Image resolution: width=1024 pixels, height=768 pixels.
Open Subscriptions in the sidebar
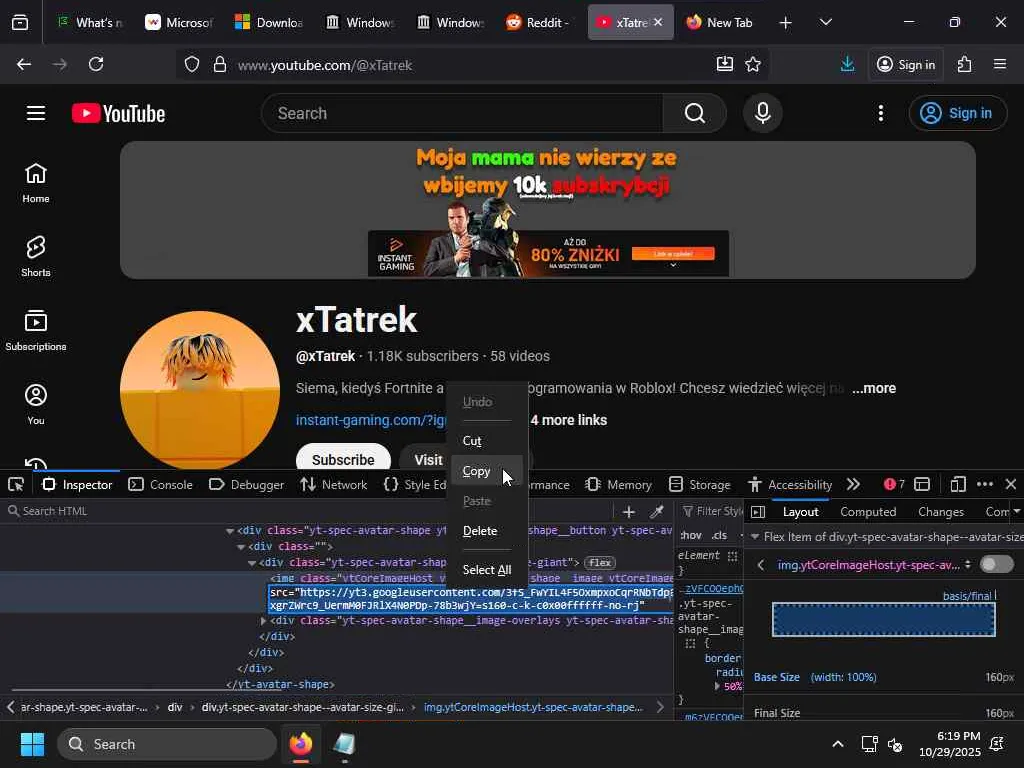(36, 330)
